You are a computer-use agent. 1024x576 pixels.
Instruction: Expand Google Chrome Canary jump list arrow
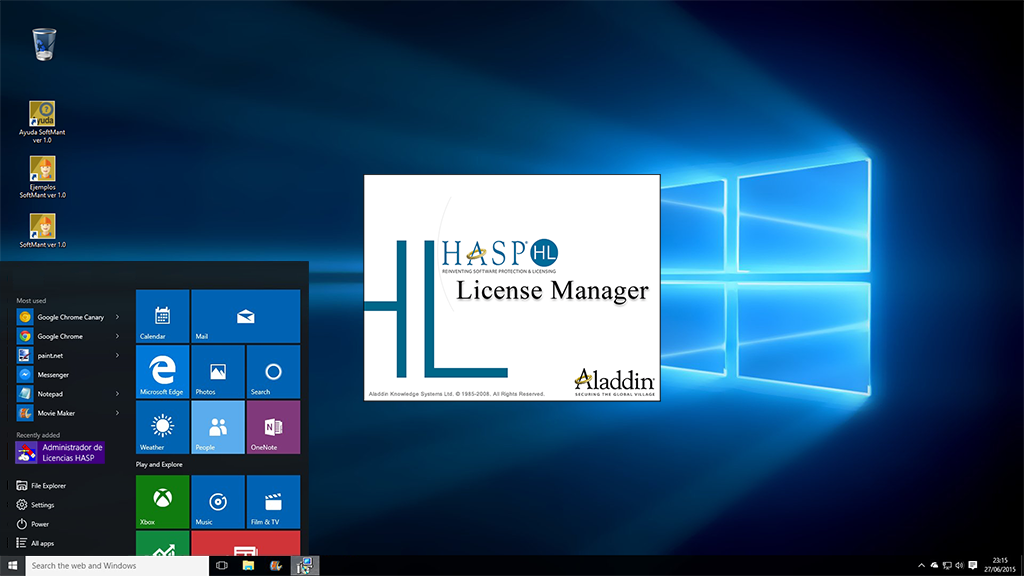coord(117,317)
